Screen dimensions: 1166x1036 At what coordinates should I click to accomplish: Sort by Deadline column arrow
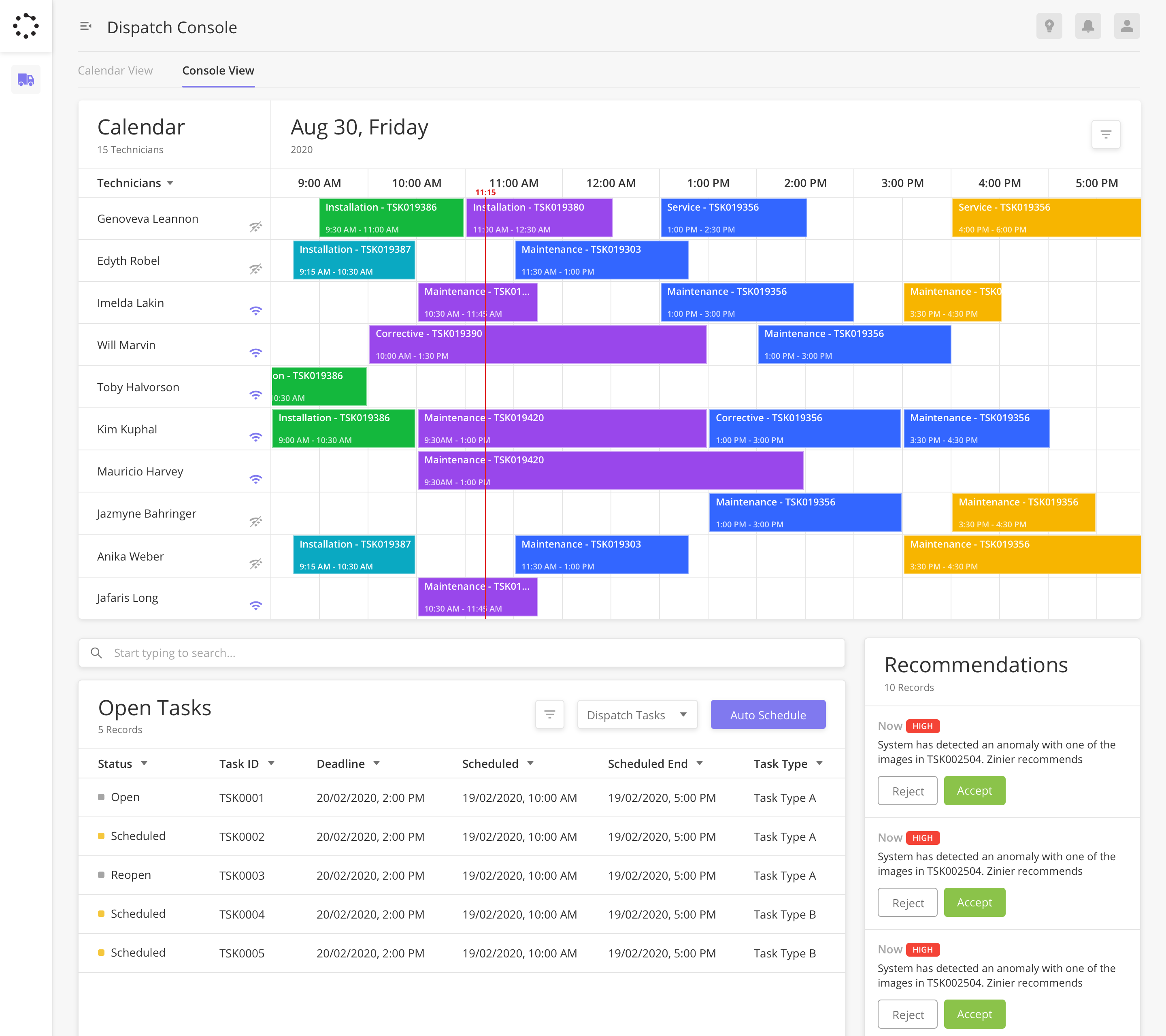377,763
